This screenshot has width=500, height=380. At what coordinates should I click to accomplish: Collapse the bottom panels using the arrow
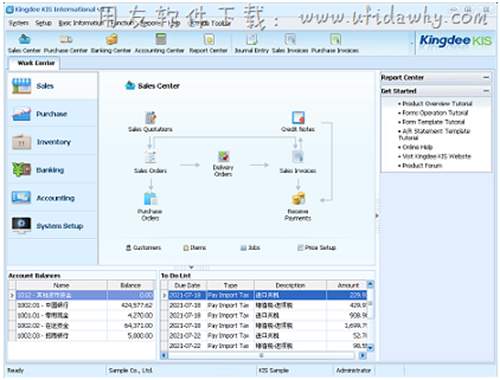click(x=191, y=267)
